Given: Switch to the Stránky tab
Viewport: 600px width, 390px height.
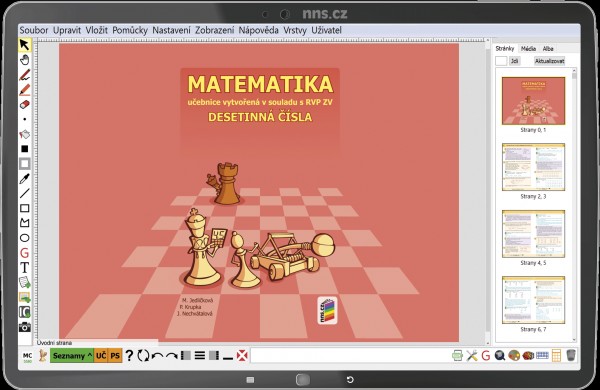Looking at the screenshot, I should (x=505, y=49).
